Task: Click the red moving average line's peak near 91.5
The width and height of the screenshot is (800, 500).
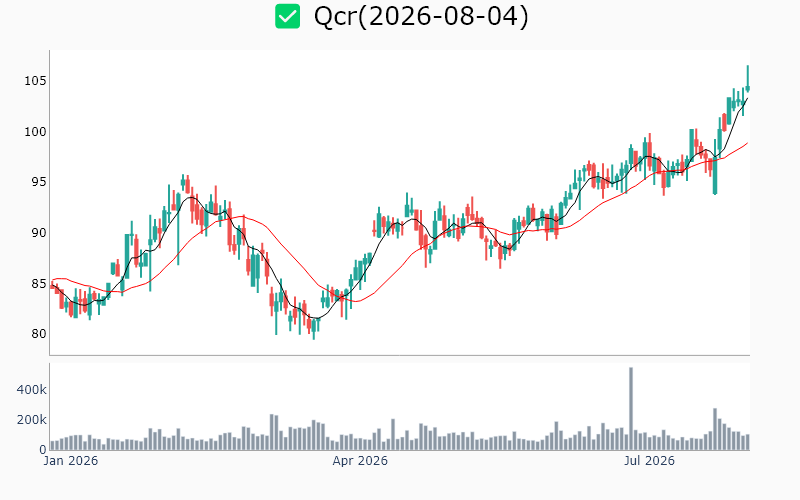Action: click(x=244, y=216)
